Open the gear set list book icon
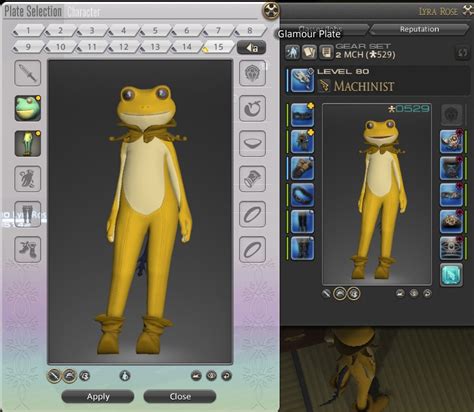Screen dimensions: 474x412 pos(327,52)
